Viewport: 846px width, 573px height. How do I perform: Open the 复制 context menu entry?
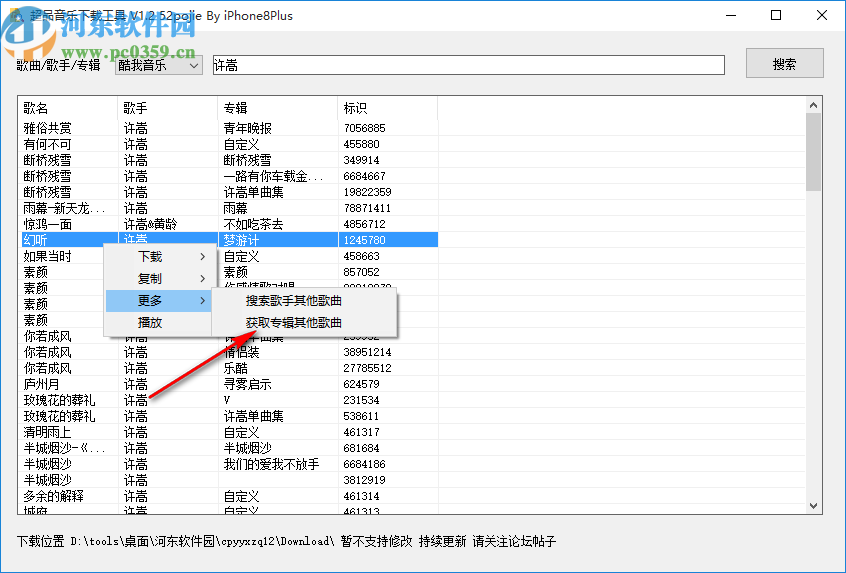coord(159,278)
